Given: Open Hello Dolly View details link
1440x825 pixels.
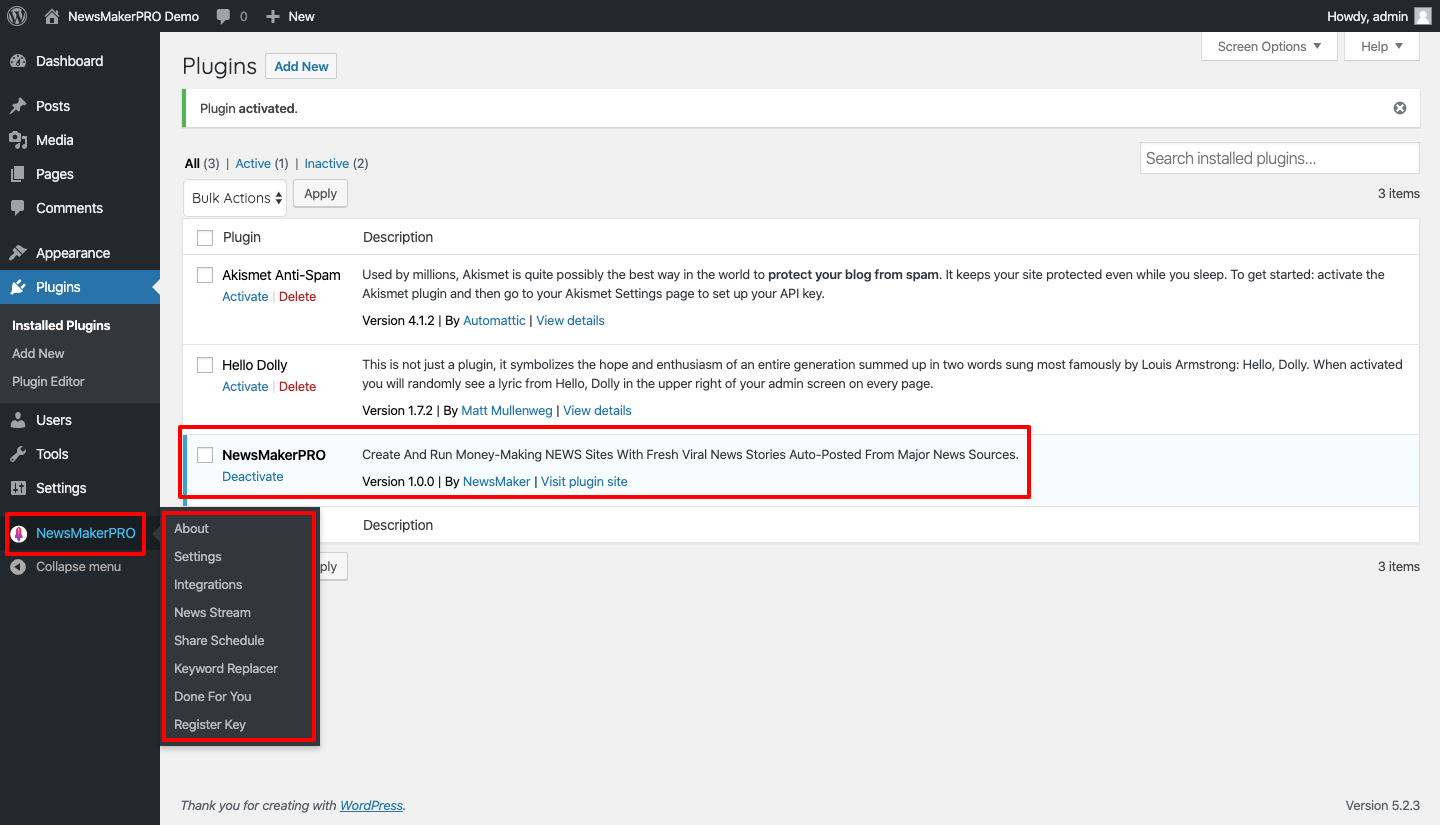Looking at the screenshot, I should (x=597, y=411).
